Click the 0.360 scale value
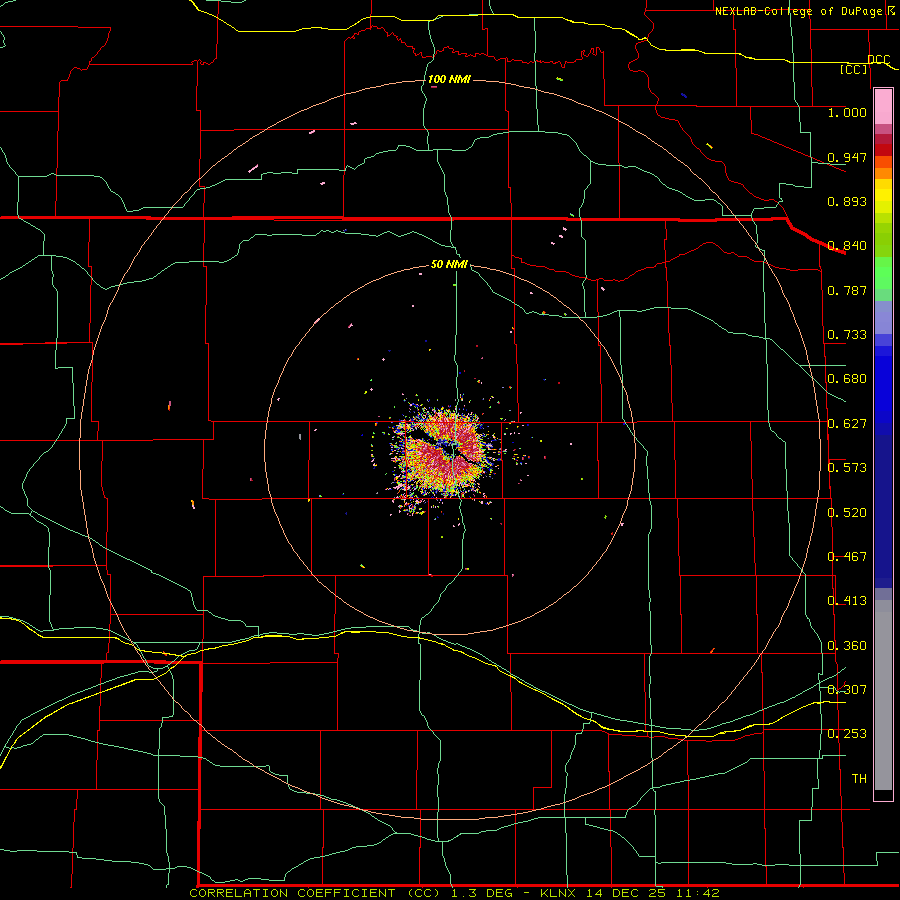 [847, 646]
